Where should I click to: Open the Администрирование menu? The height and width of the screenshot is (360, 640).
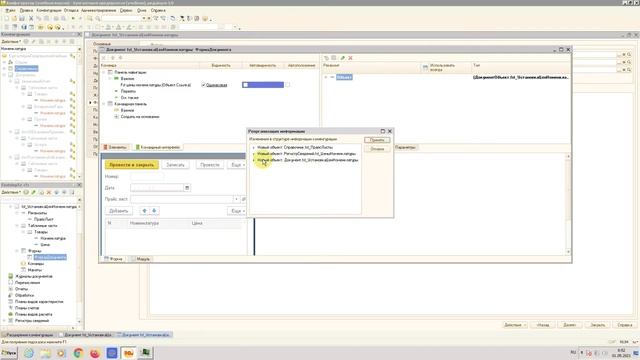click(98, 10)
